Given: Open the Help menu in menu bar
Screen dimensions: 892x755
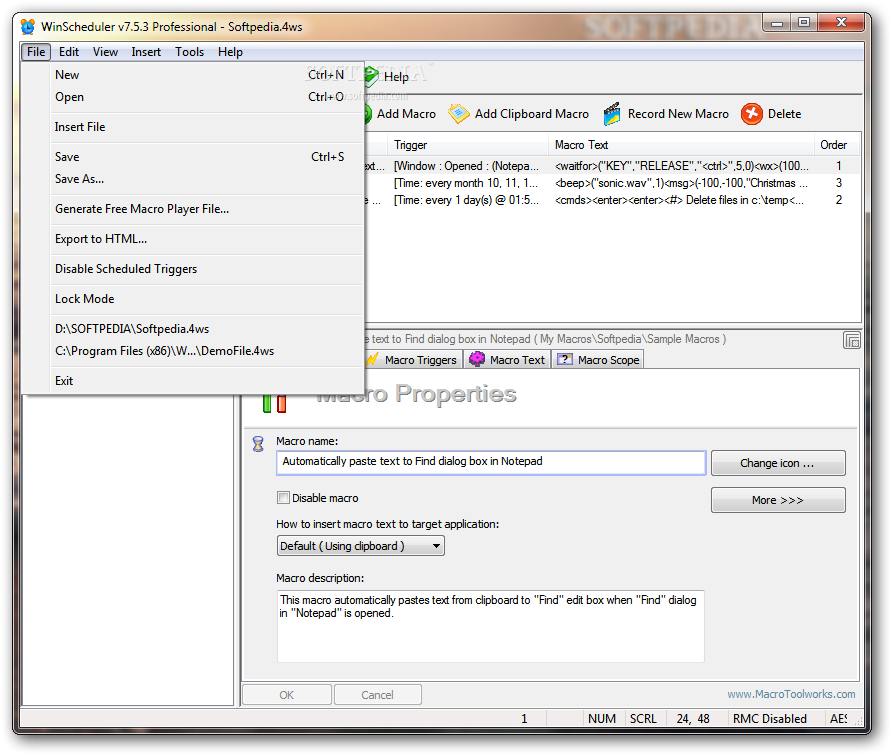Looking at the screenshot, I should [230, 52].
